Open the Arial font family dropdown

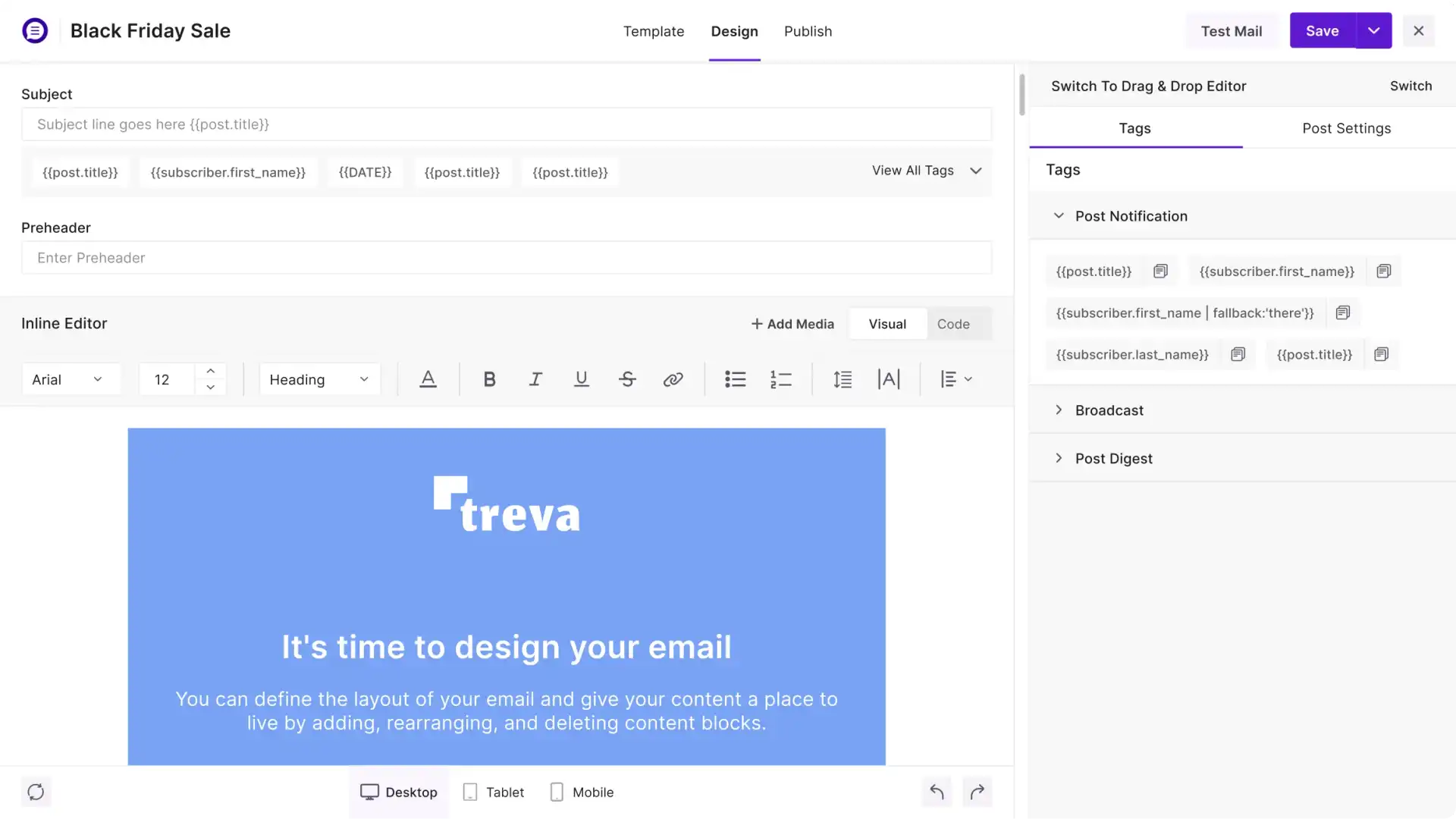click(x=71, y=379)
